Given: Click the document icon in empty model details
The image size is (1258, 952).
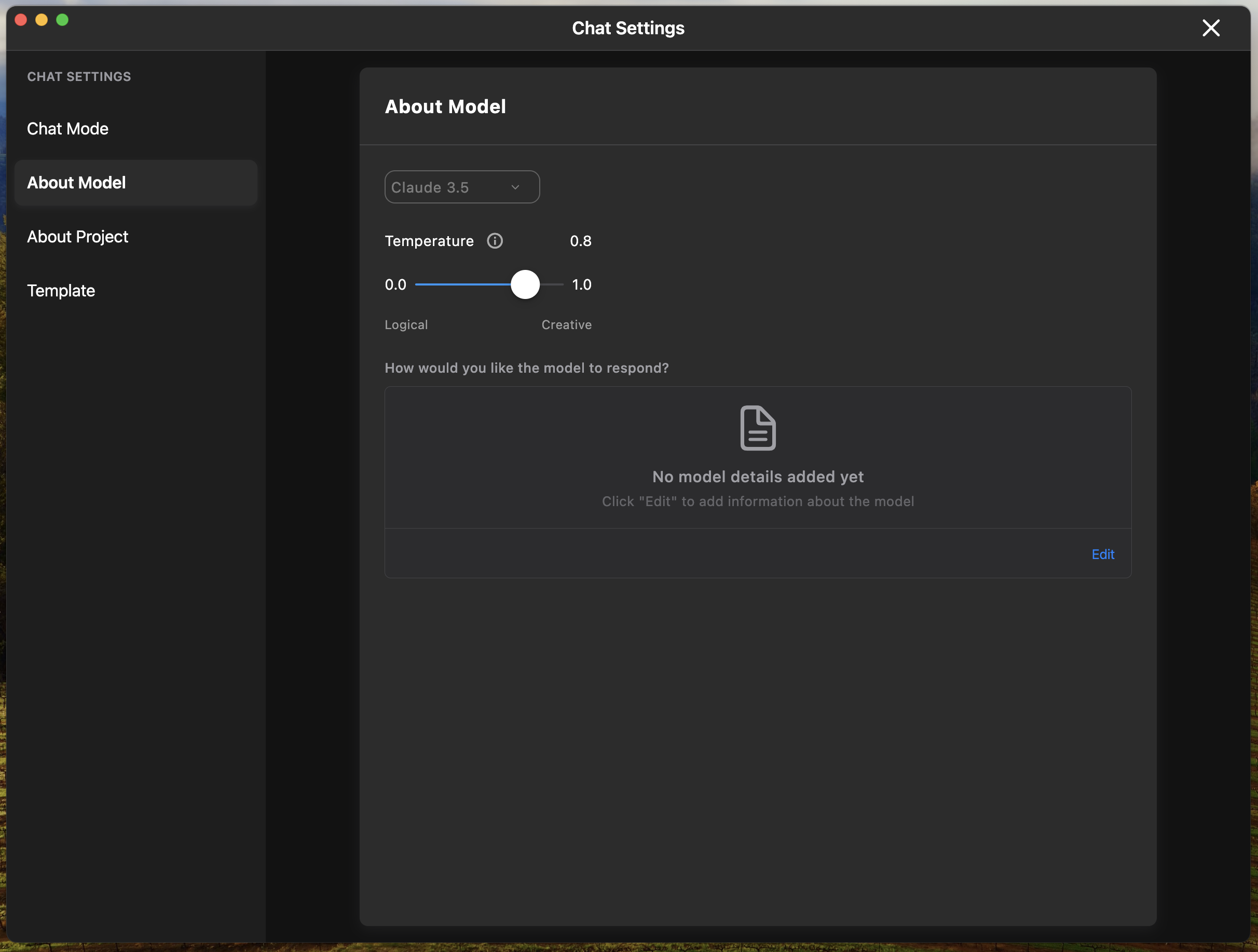Looking at the screenshot, I should pyautogui.click(x=758, y=428).
